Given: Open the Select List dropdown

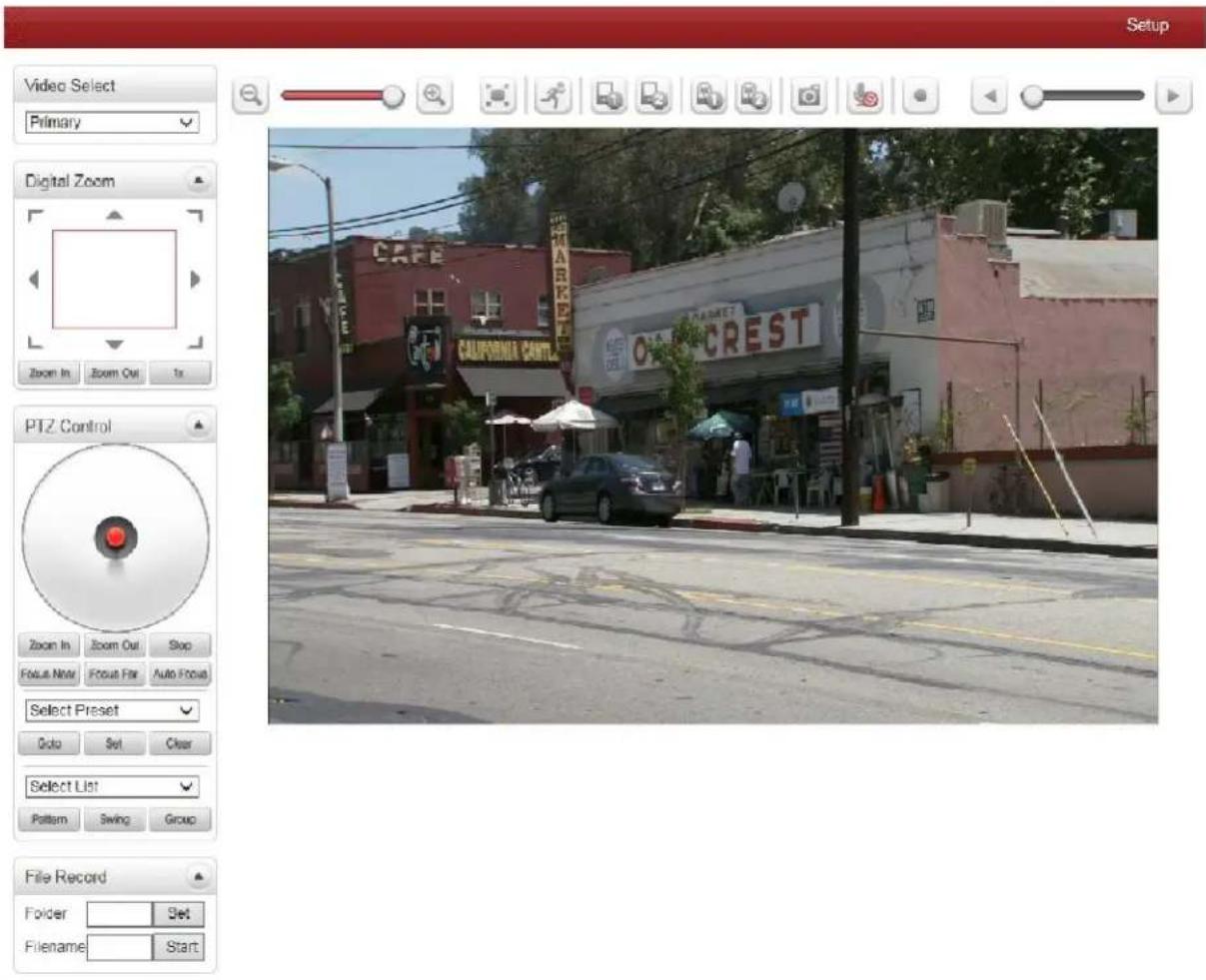Looking at the screenshot, I should point(111,786).
